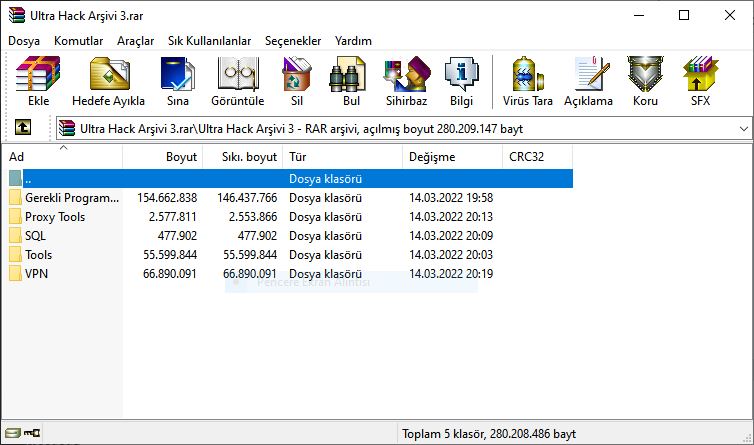Click the Sil delete icon
Viewport: 754px width, 445px height.
pos(297,74)
